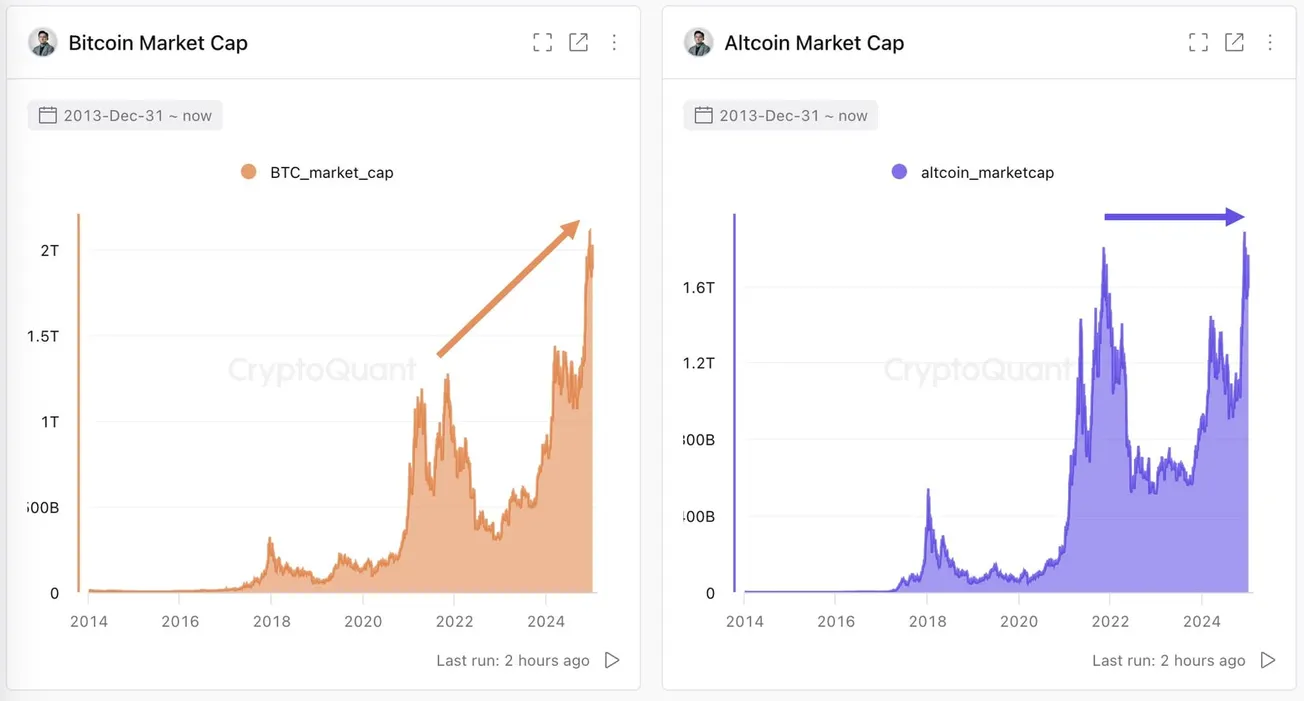This screenshot has height=701, width=1304.
Task: Open the three-dot menu on Bitcoin chart
Action: pyautogui.click(x=614, y=42)
